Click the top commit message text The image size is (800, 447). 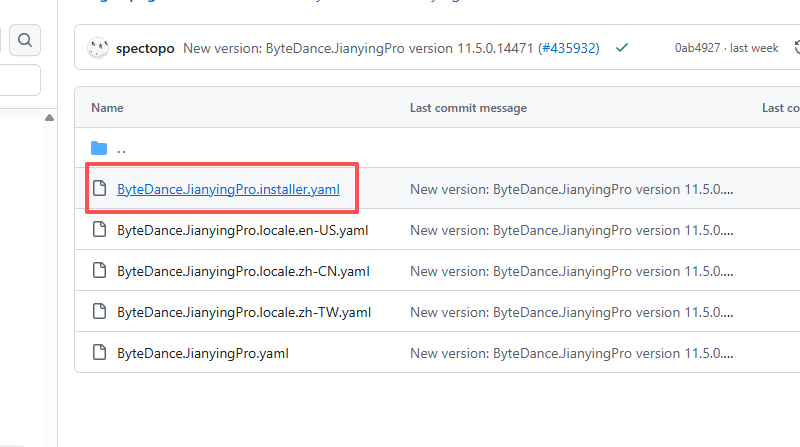coord(358,48)
